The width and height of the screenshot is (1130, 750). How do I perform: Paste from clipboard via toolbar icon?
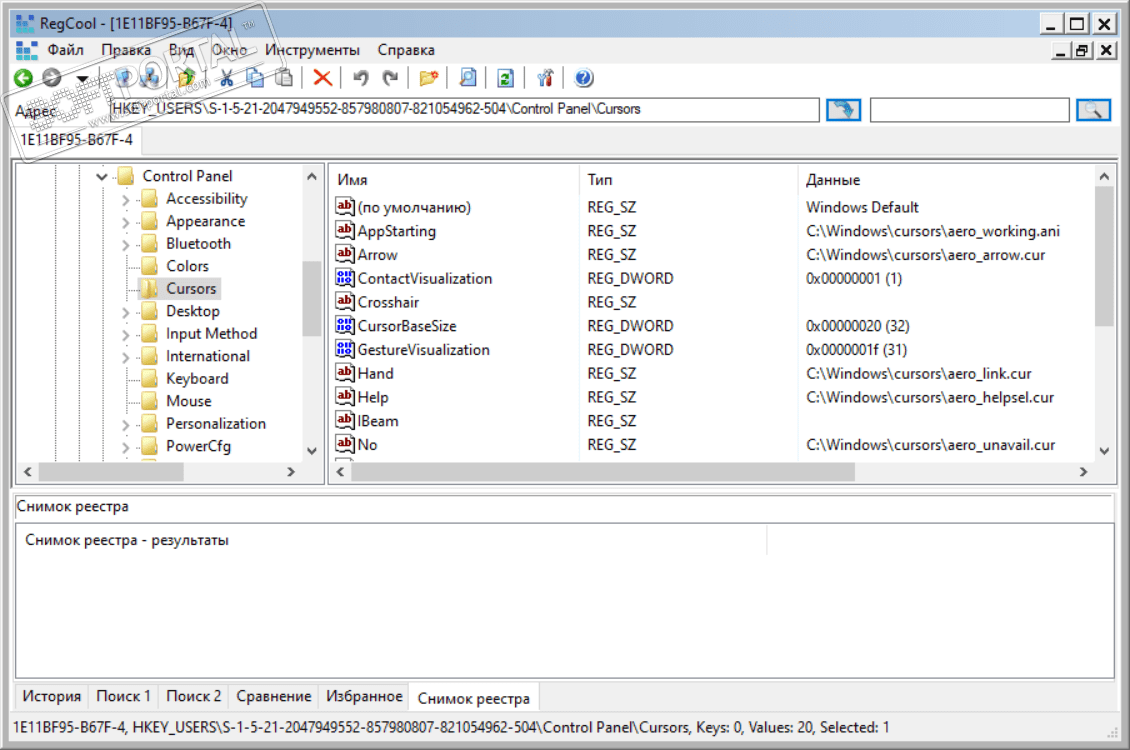pyautogui.click(x=284, y=78)
